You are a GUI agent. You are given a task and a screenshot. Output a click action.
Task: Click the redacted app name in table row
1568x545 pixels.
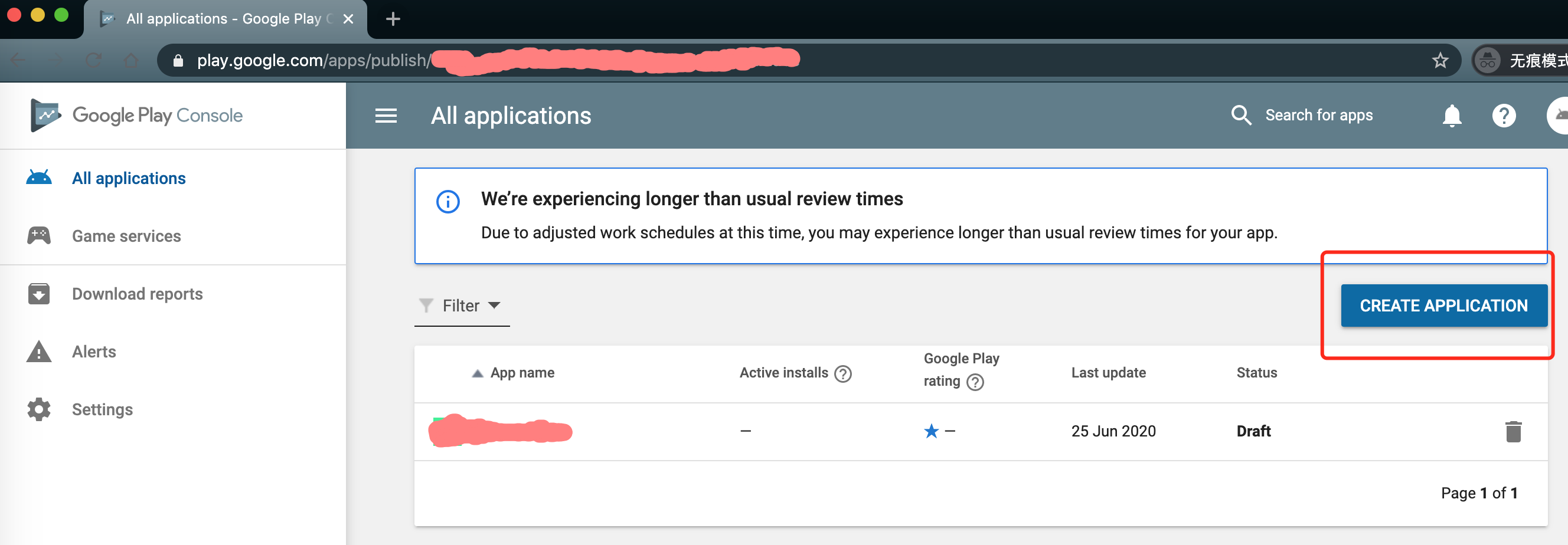pos(499,431)
